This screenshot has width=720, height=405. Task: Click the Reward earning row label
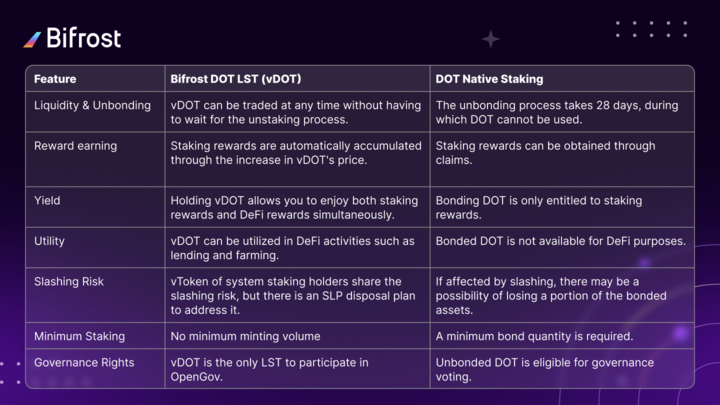tap(75, 146)
